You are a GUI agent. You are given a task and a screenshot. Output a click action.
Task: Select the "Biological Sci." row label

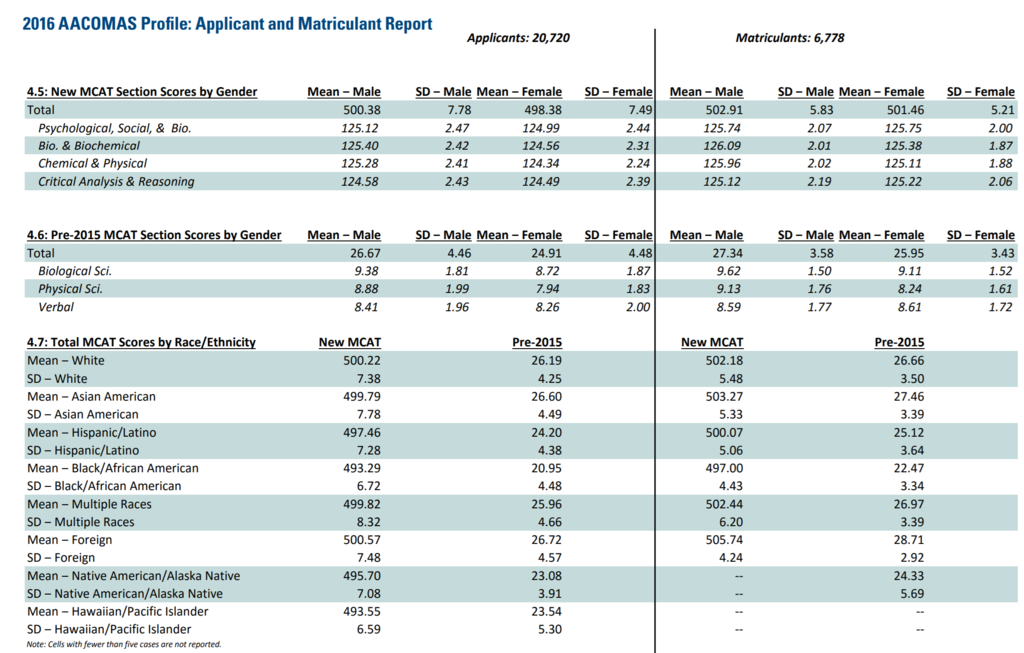click(74, 271)
